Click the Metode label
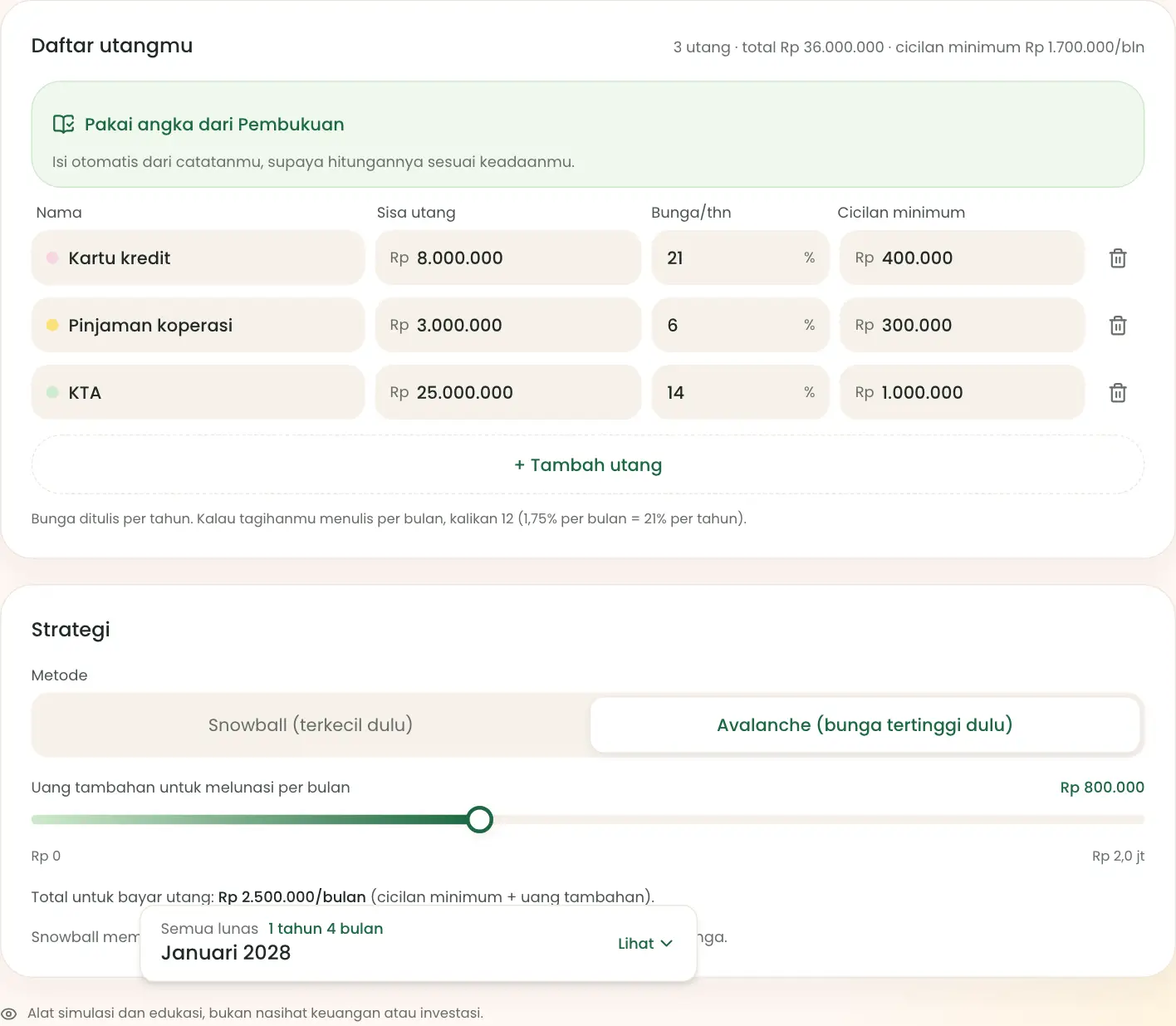 click(59, 675)
